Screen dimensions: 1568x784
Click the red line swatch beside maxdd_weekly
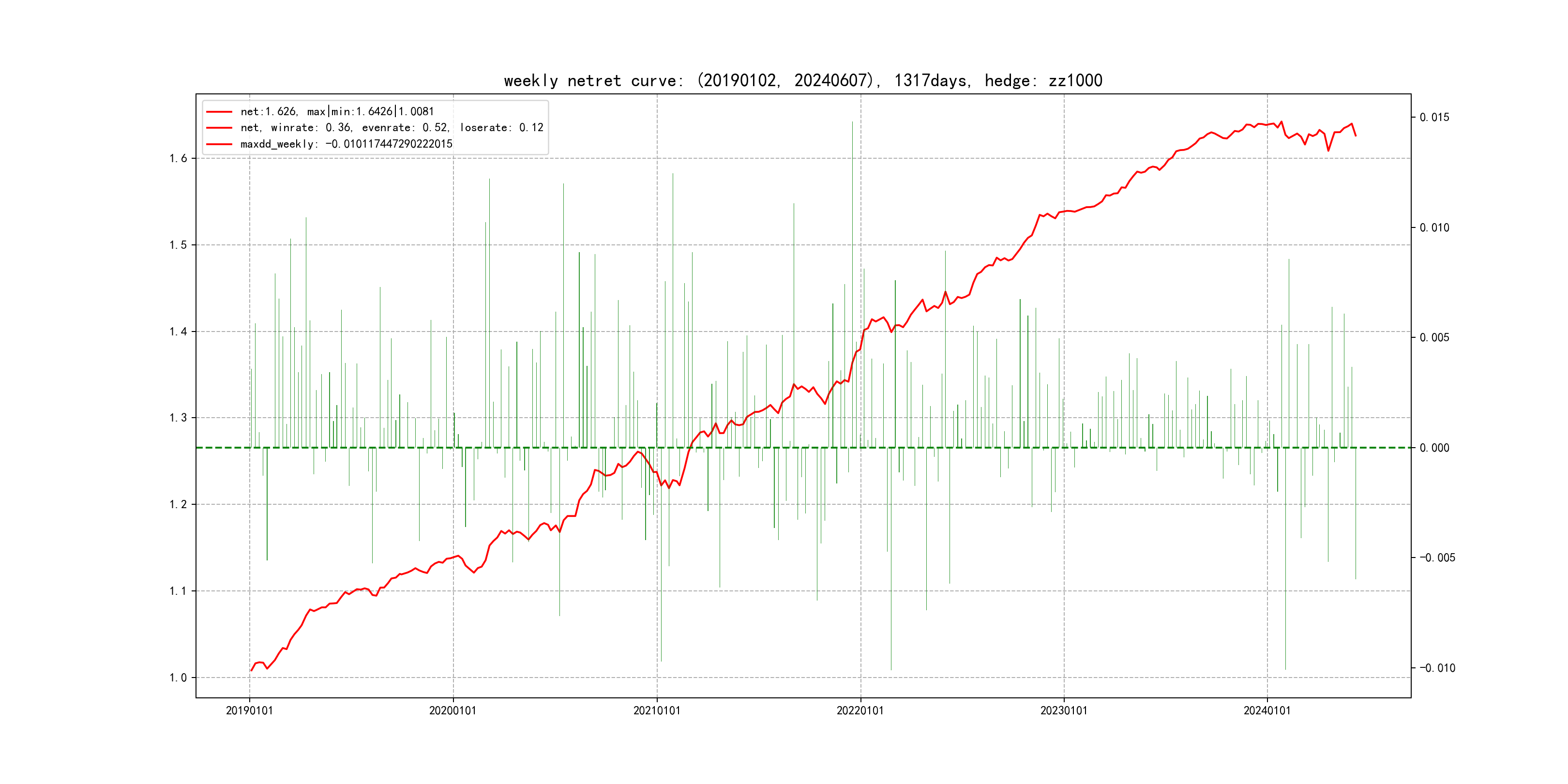point(219,144)
